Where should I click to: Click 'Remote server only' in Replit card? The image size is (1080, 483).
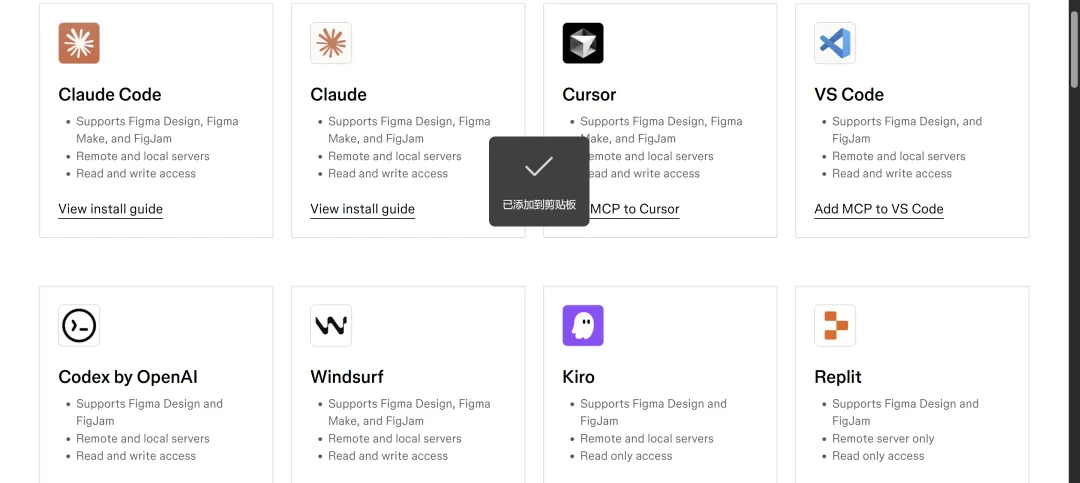point(883,438)
